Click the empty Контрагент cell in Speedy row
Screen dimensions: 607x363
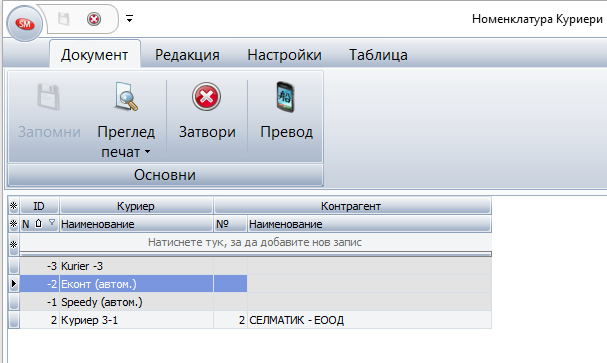(369, 302)
